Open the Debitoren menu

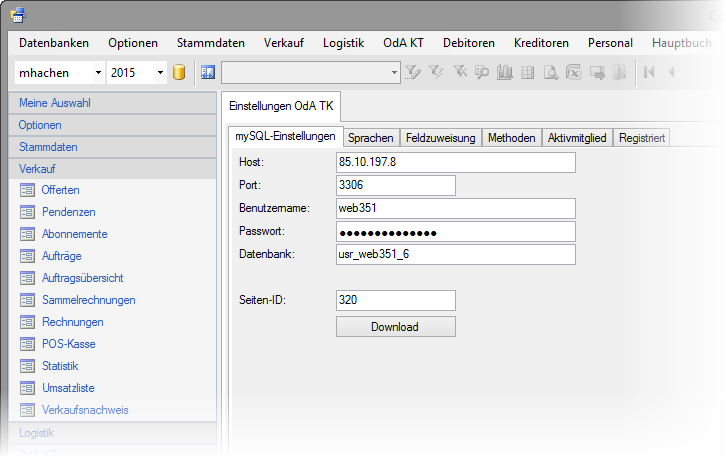(x=468, y=43)
